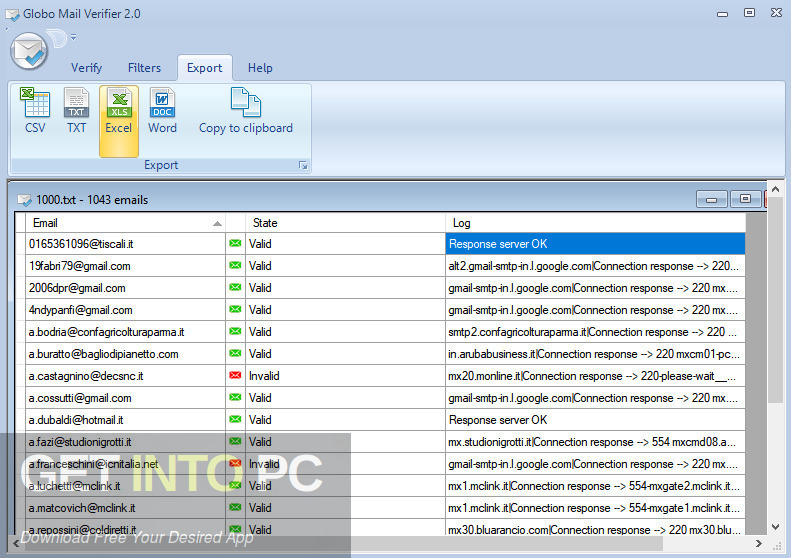This screenshot has width=791, height=558.
Task: Export the list as a CSV file
Action: point(35,110)
